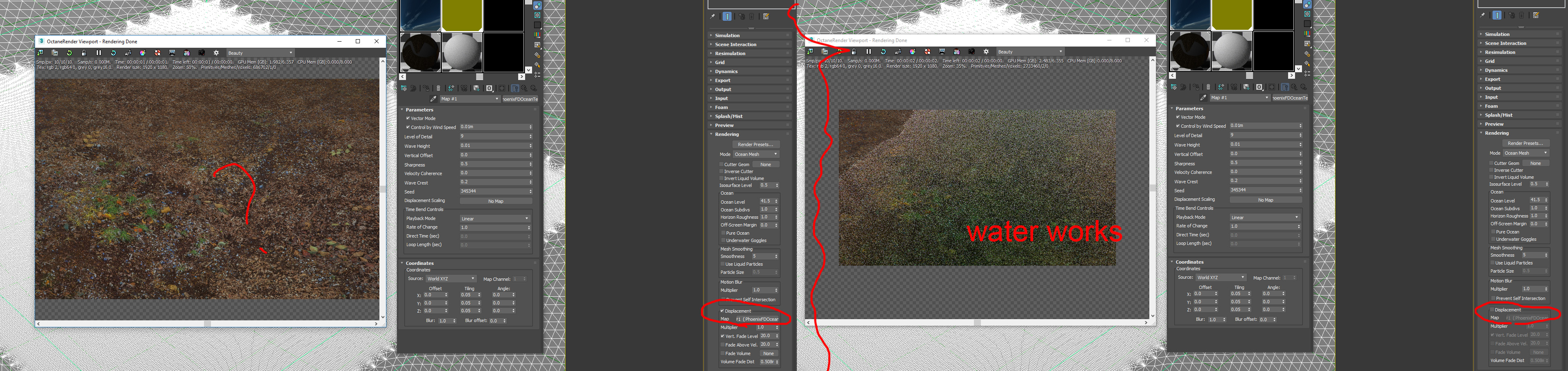Enable Fade Above Vel. checkbox in the active Displacement group
This screenshot has width=1568, height=371.
pos(723,345)
